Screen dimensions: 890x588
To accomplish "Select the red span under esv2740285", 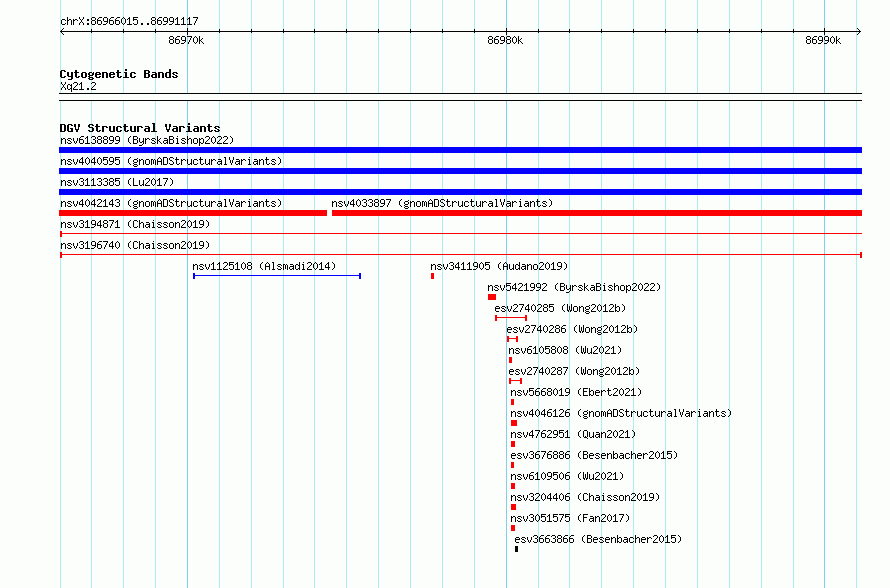I will click(511, 318).
